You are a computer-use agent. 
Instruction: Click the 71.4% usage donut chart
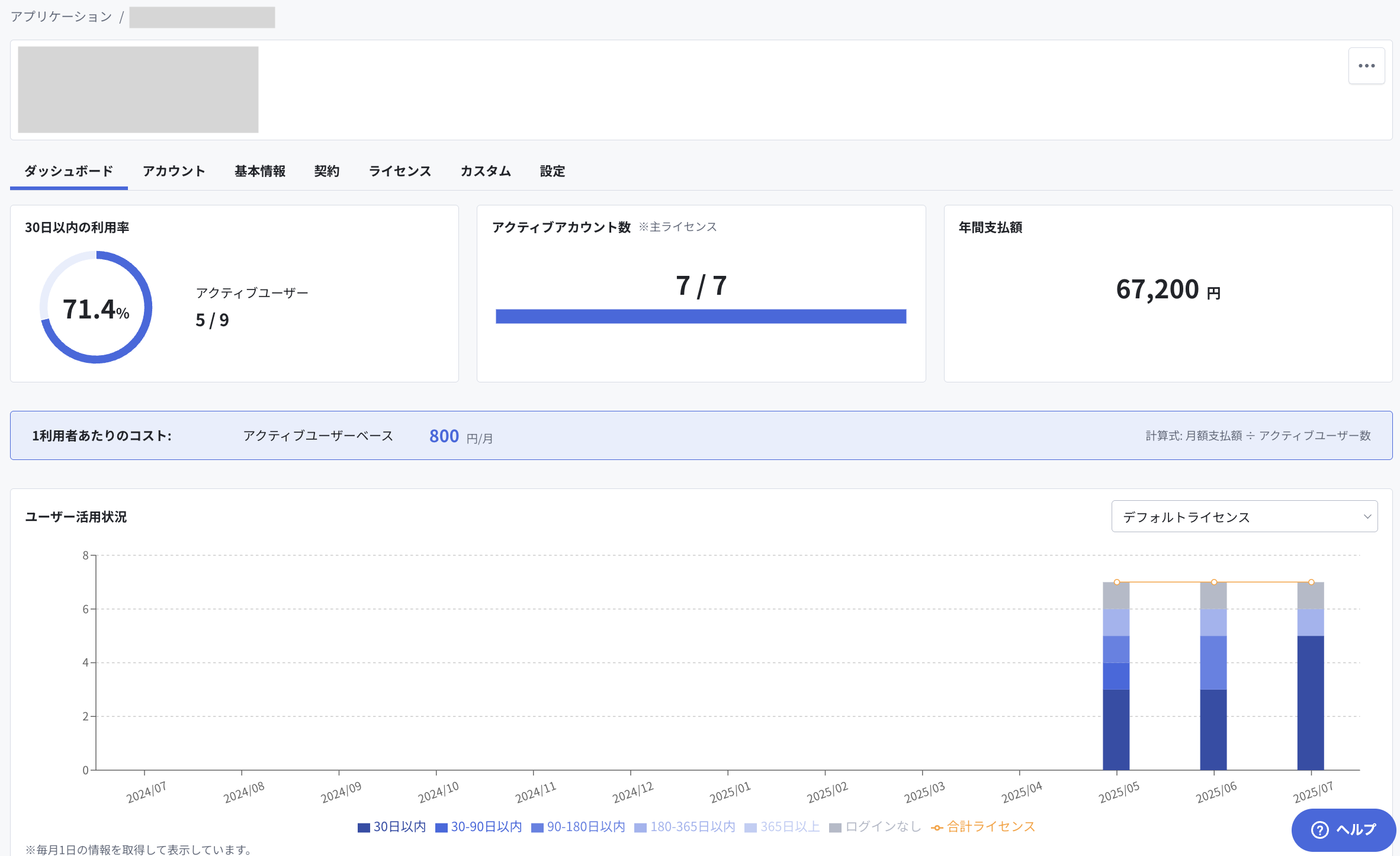click(96, 307)
